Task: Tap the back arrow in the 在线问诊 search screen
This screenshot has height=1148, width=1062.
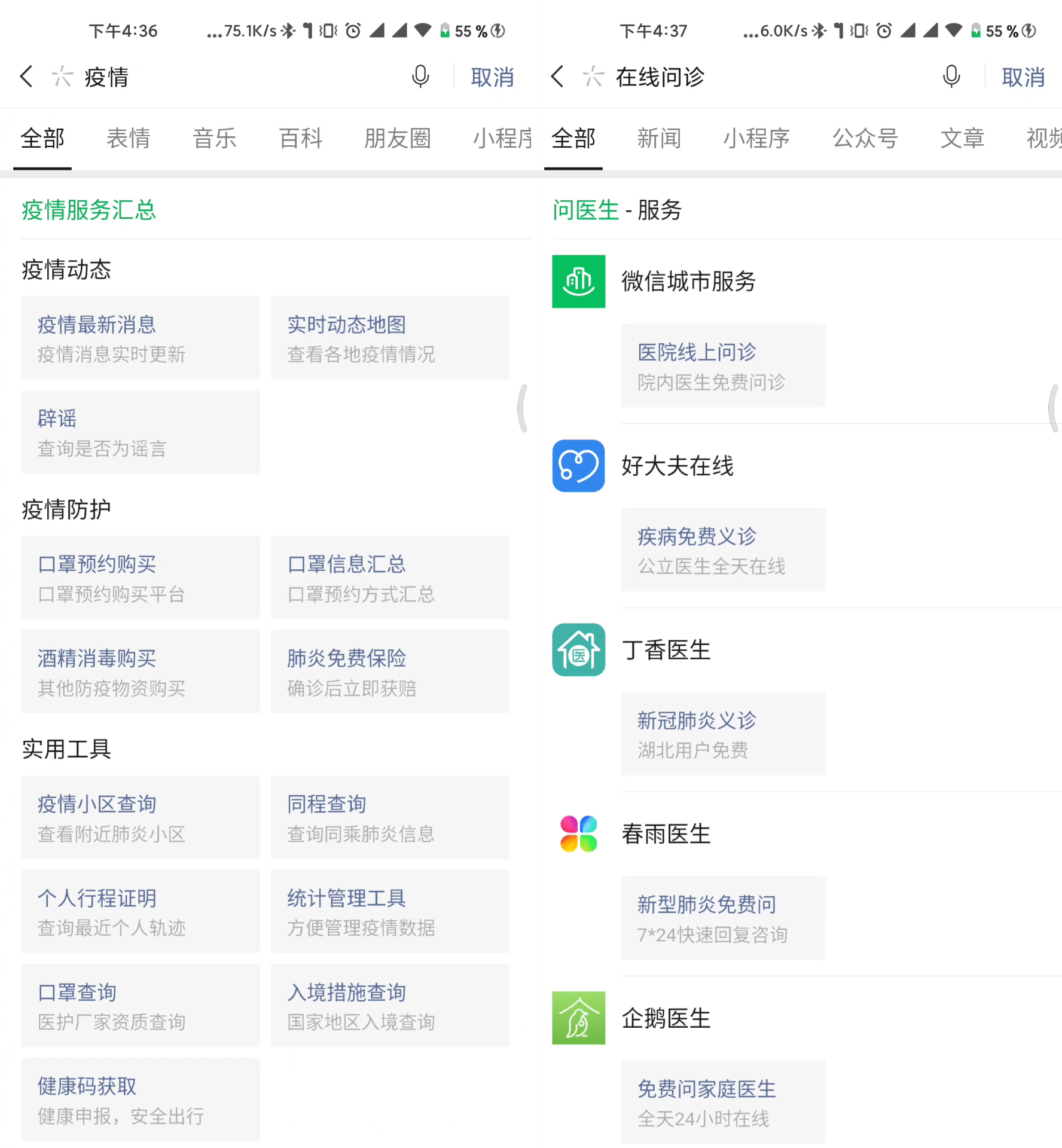Action: (557, 77)
